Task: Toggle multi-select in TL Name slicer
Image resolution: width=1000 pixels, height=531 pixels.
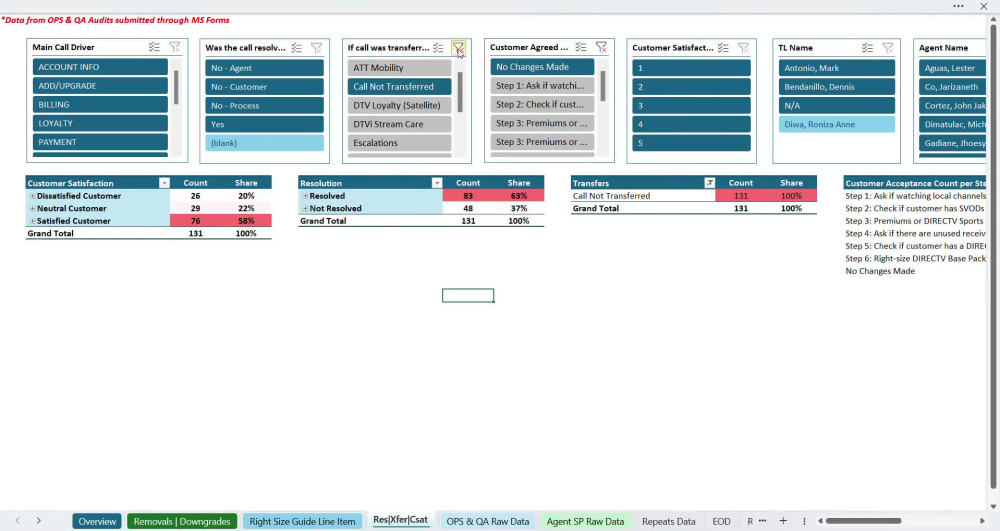Action: [867, 48]
